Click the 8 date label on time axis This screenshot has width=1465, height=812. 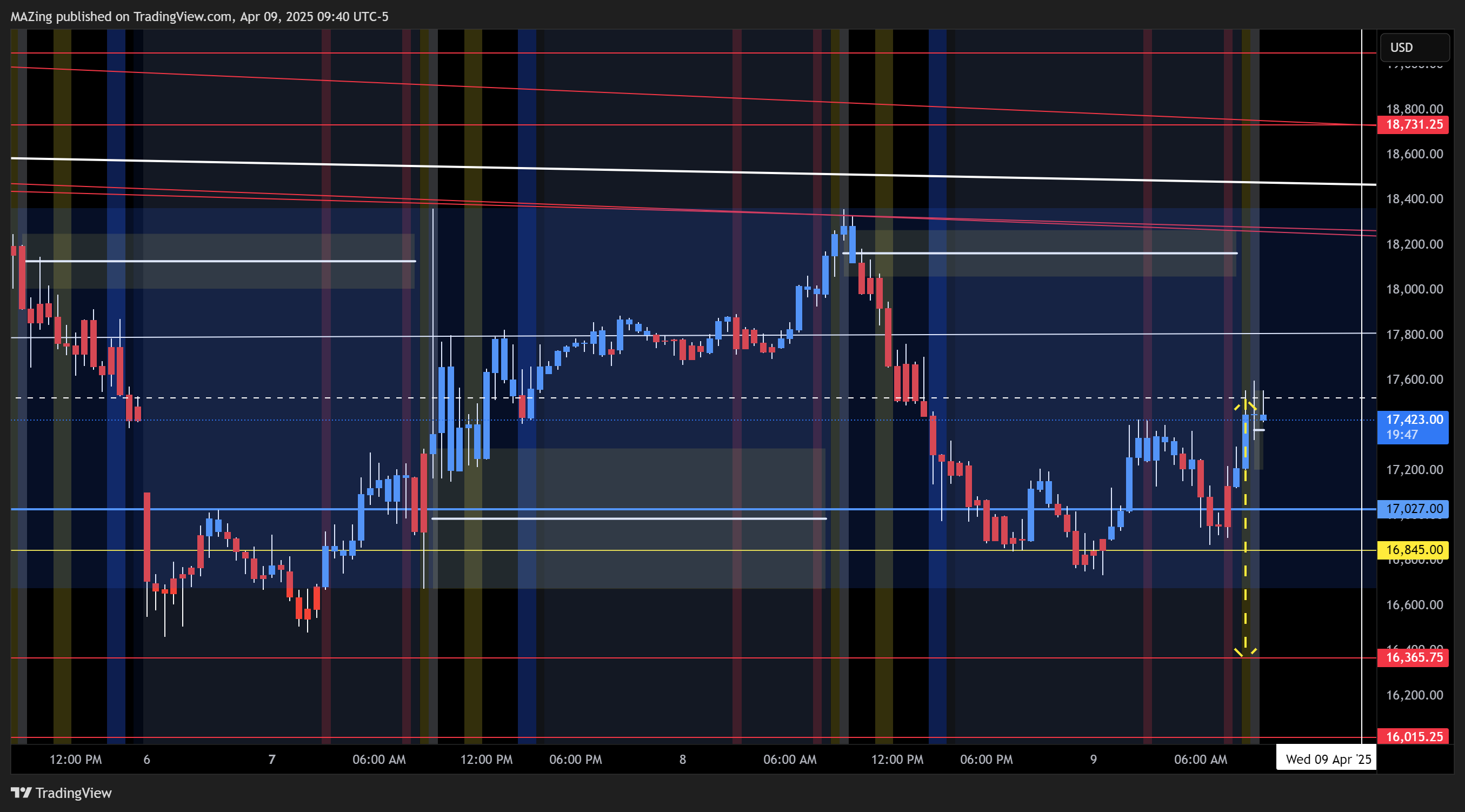682,760
